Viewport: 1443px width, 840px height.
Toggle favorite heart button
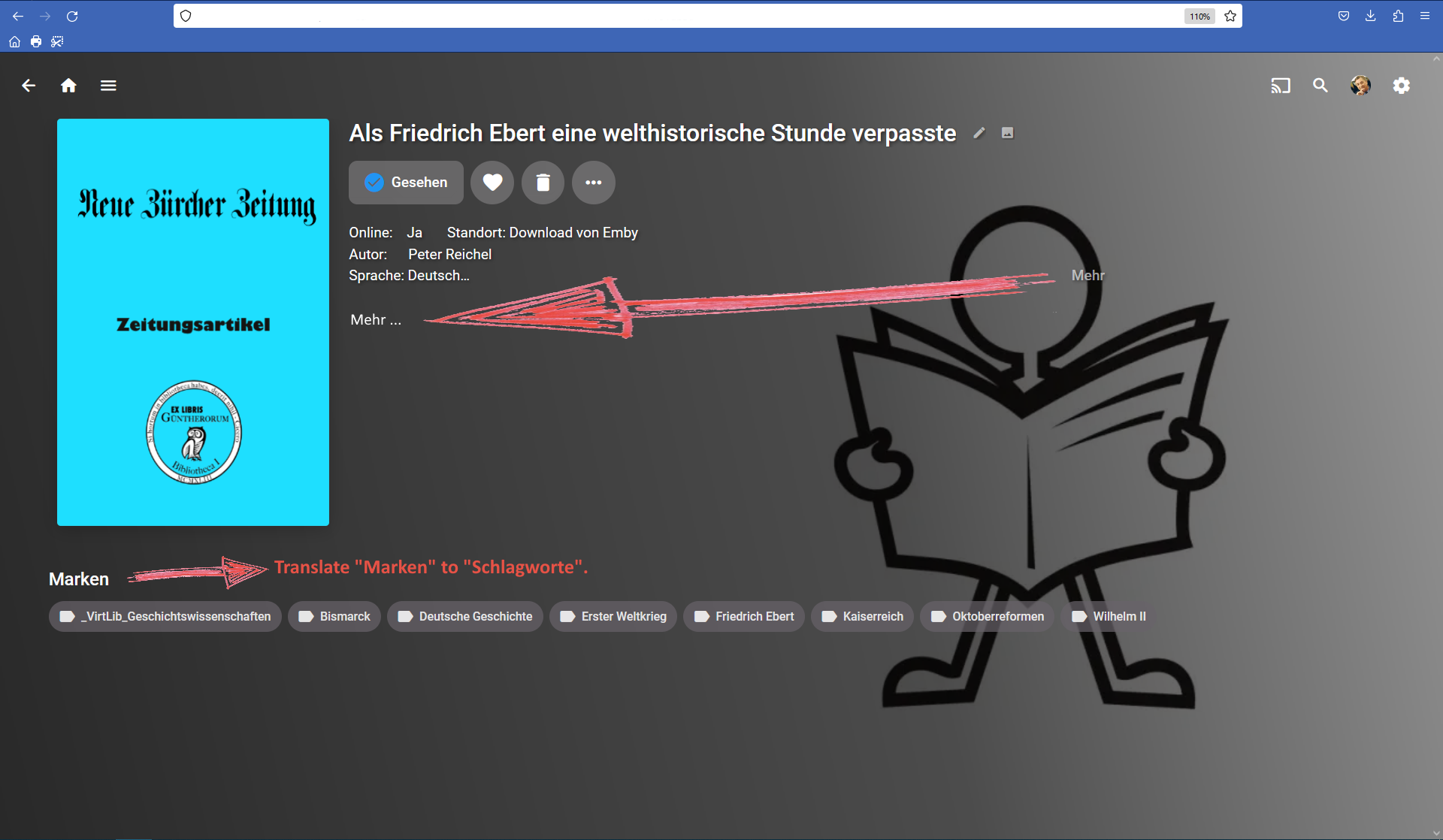point(492,183)
